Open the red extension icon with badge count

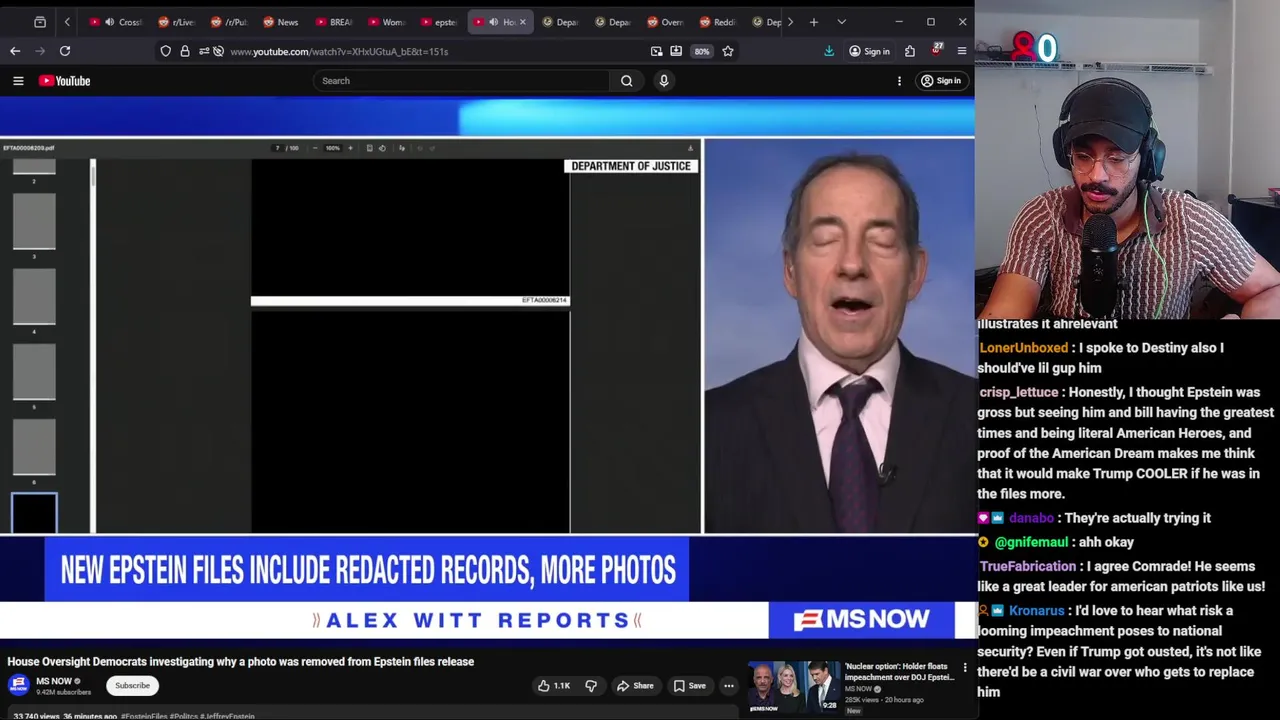937,49
